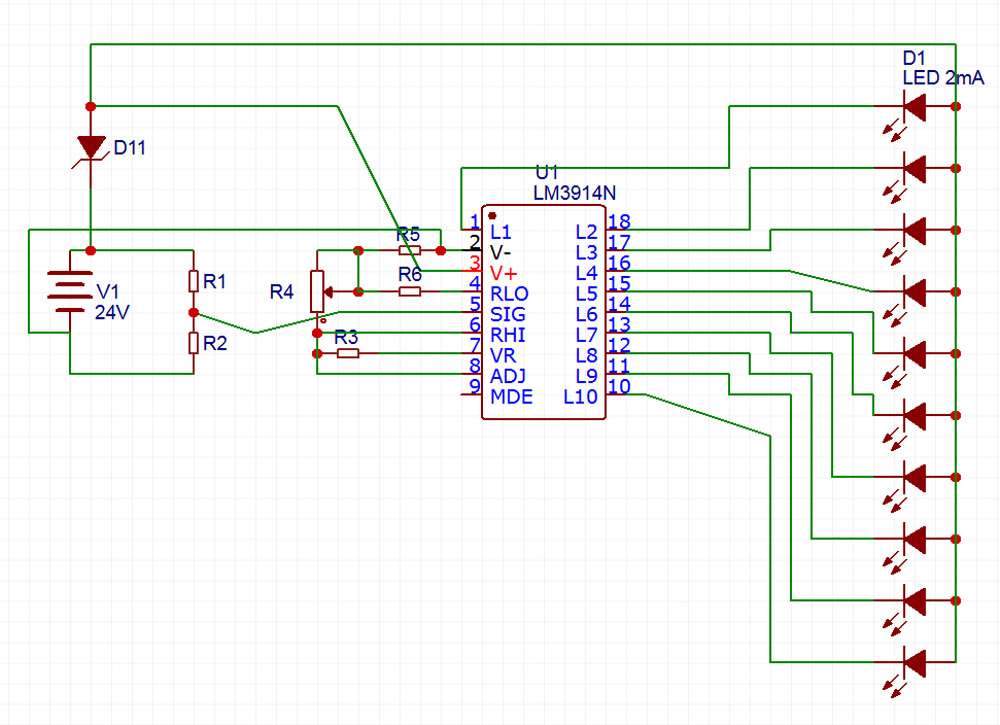
Task: Click the R1 resistor symbol
Action: pos(193,281)
